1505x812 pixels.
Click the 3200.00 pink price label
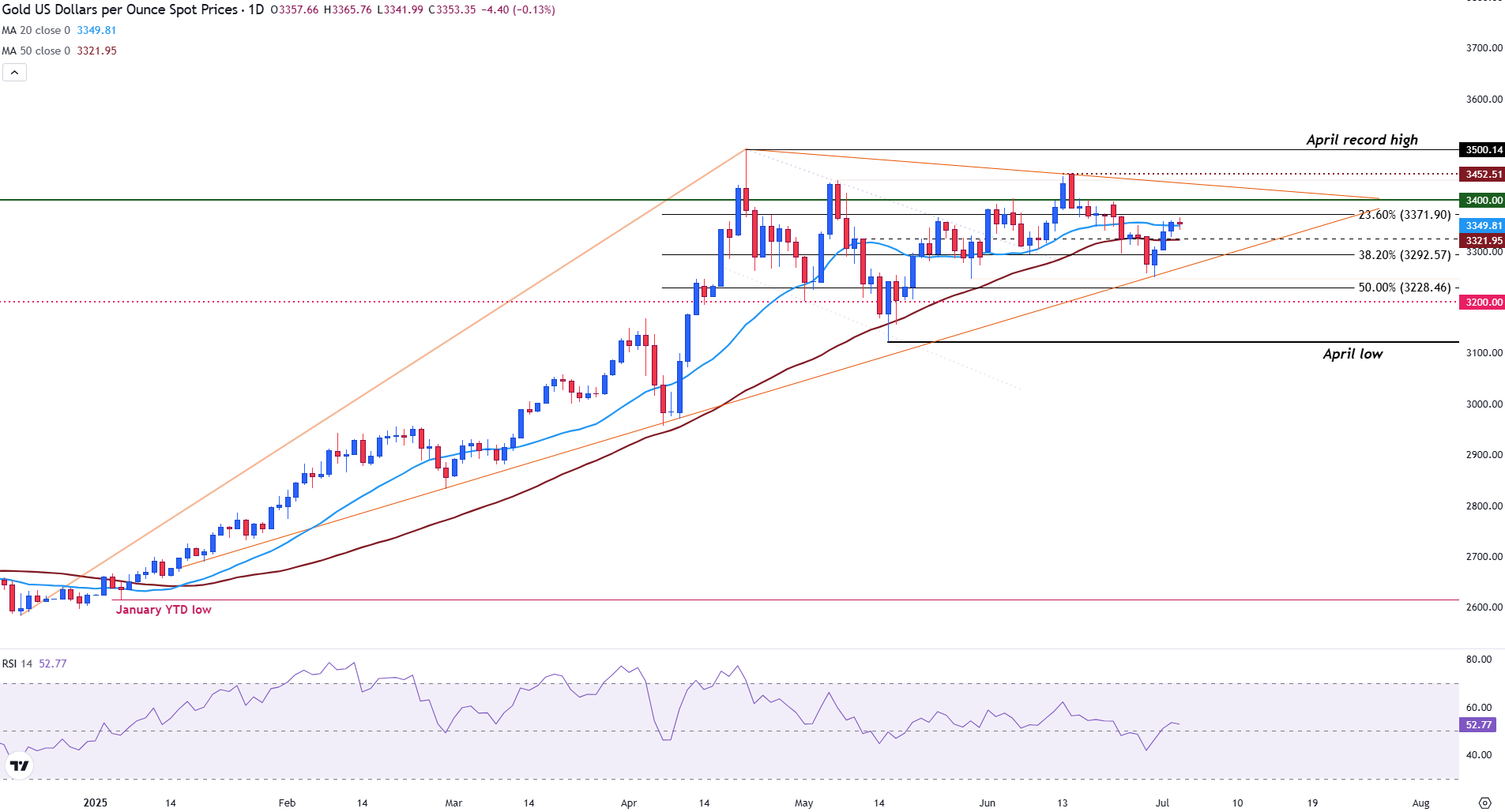[x=1484, y=303]
